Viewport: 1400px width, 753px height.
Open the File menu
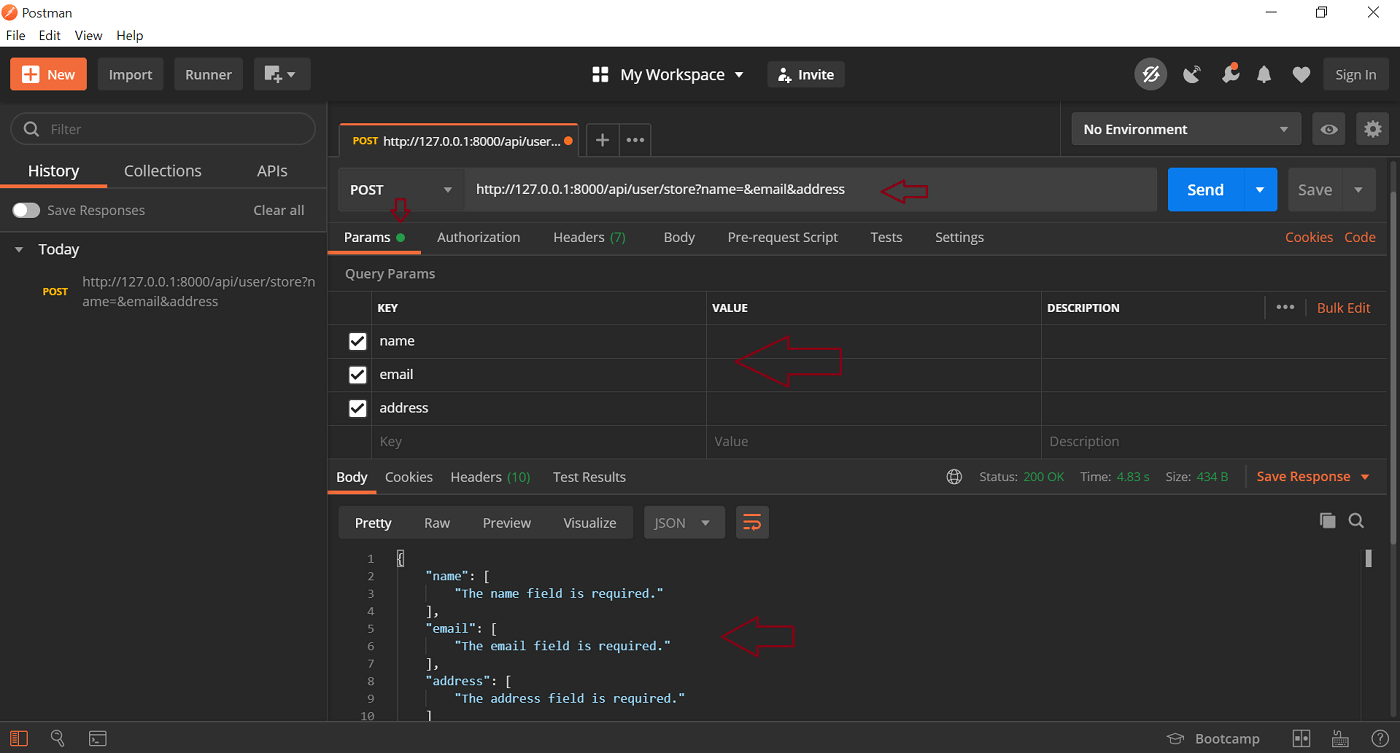coord(16,35)
